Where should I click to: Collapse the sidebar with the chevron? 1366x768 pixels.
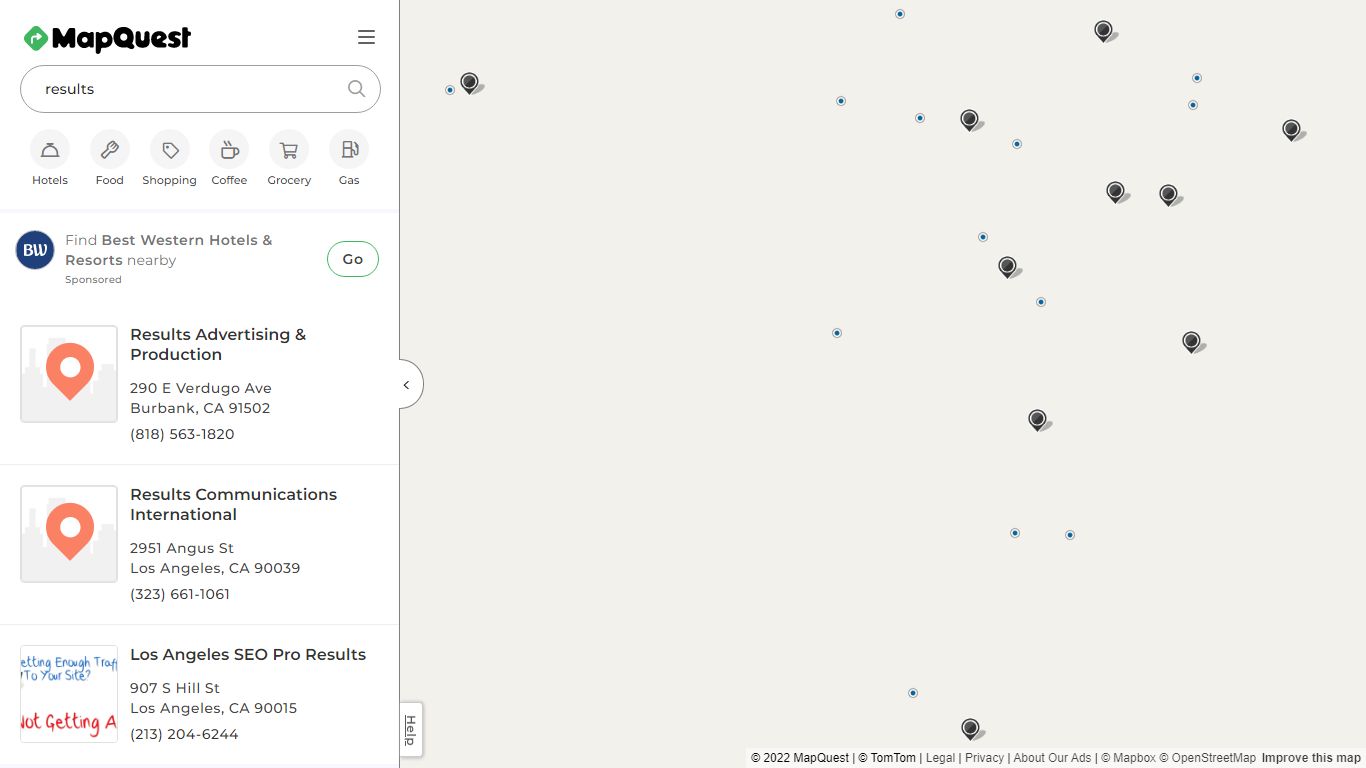tap(407, 385)
